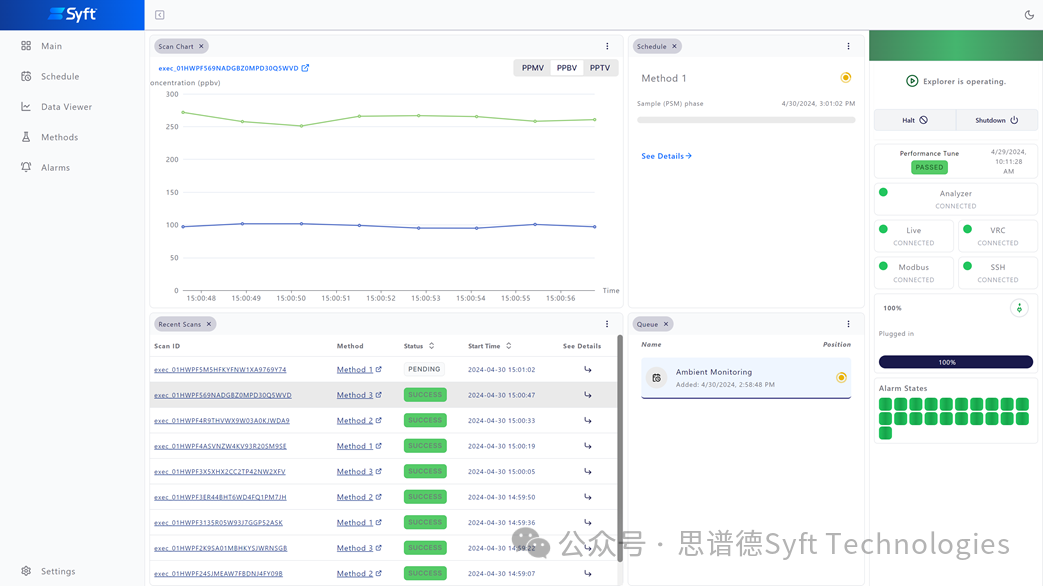
Task: See details arrow for 14:59:50 scan
Action: tap(588, 497)
